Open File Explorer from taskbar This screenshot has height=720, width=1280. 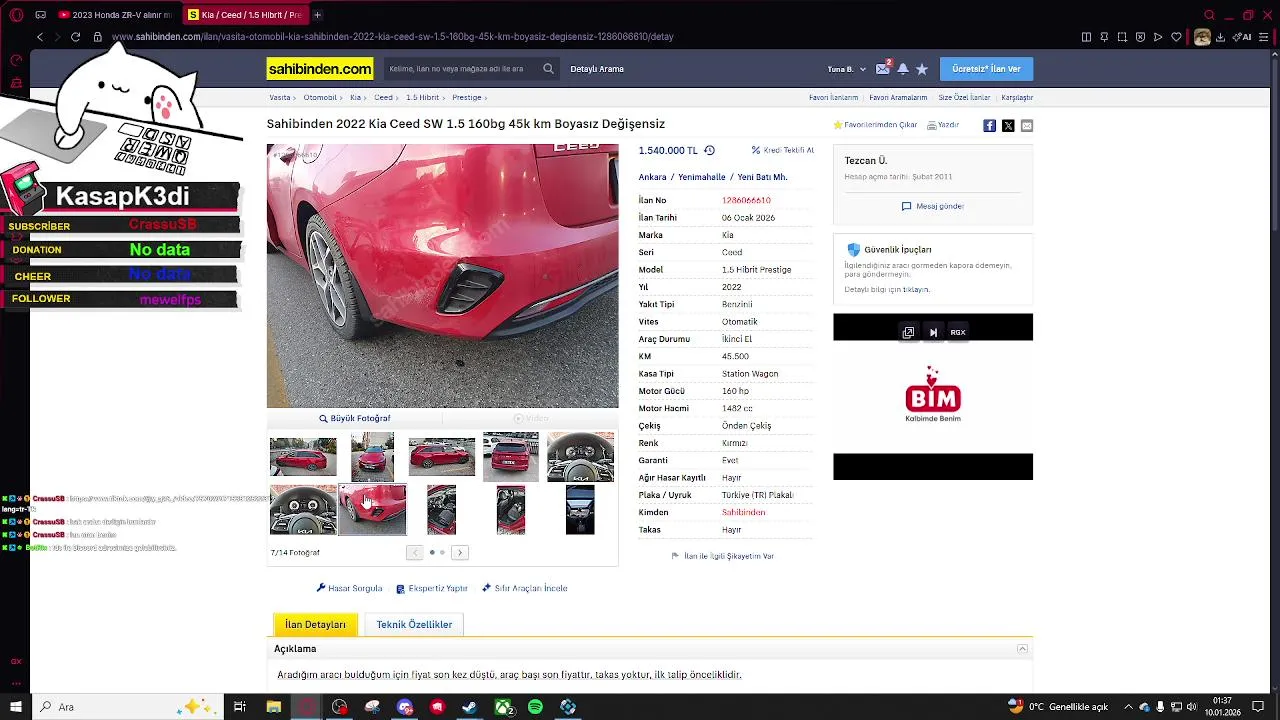pos(273,707)
